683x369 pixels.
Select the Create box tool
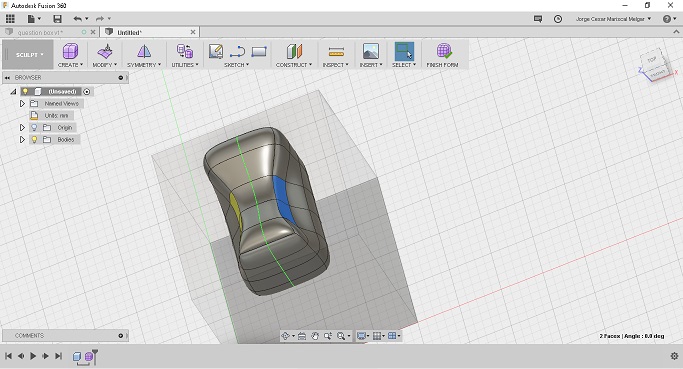coord(70,51)
